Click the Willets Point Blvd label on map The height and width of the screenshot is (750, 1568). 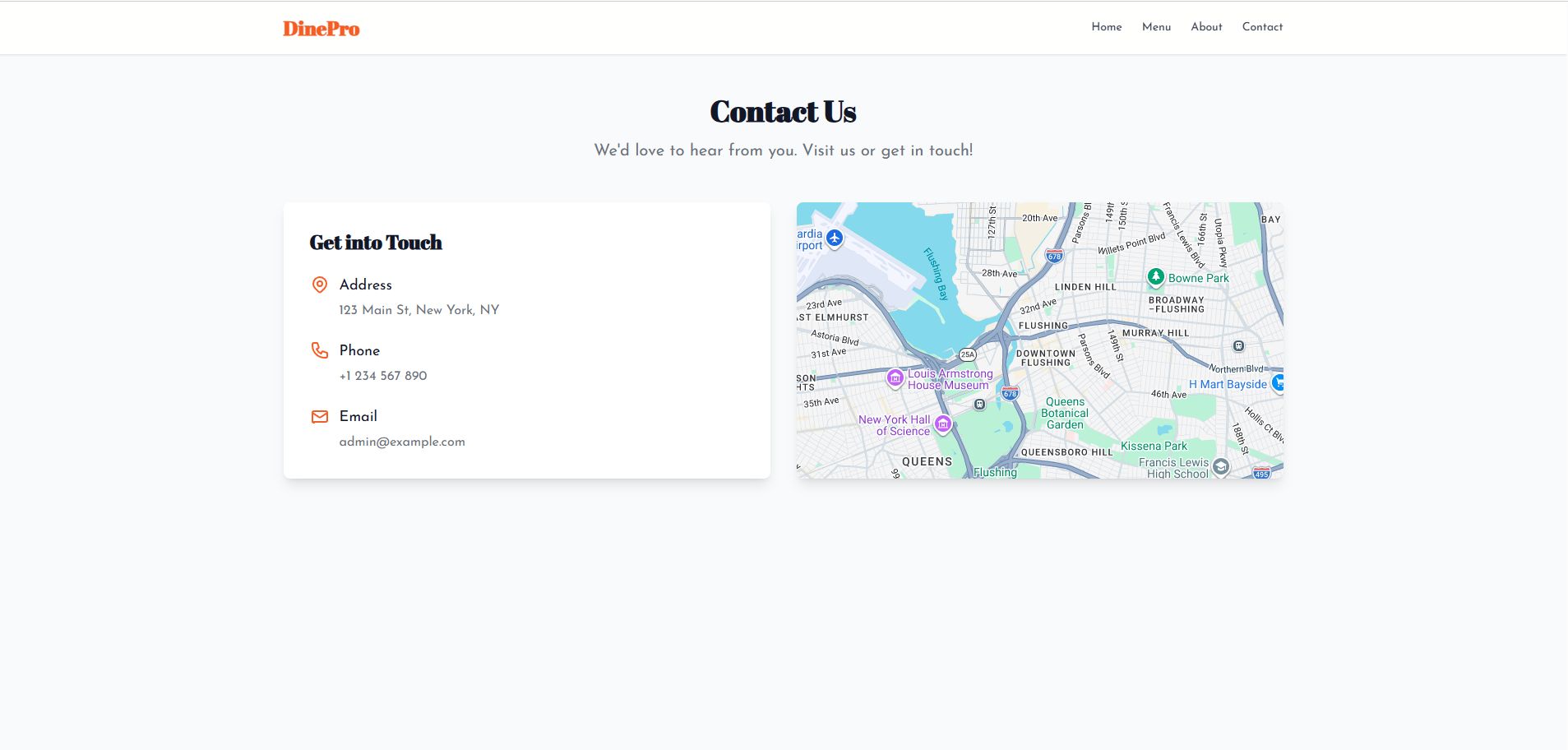pos(1131,243)
